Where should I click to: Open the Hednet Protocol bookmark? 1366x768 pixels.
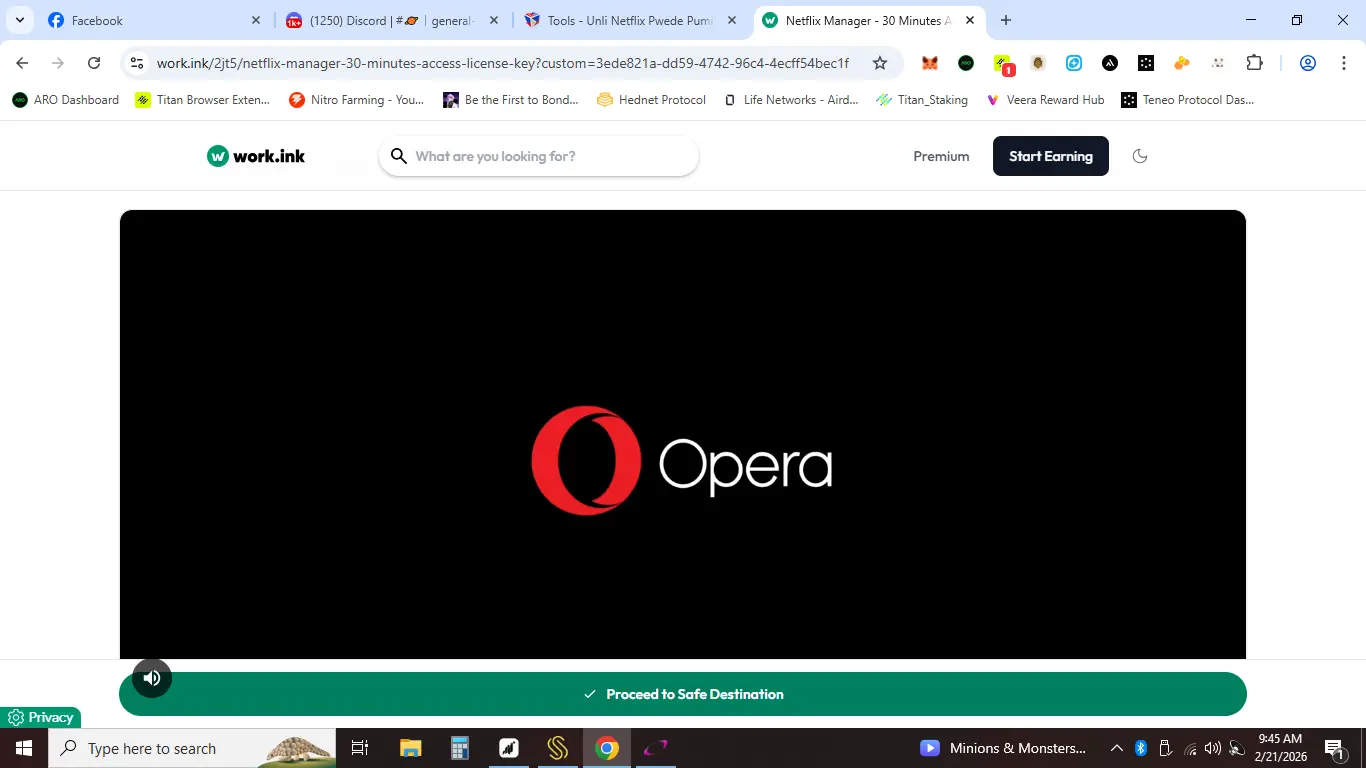pos(651,100)
